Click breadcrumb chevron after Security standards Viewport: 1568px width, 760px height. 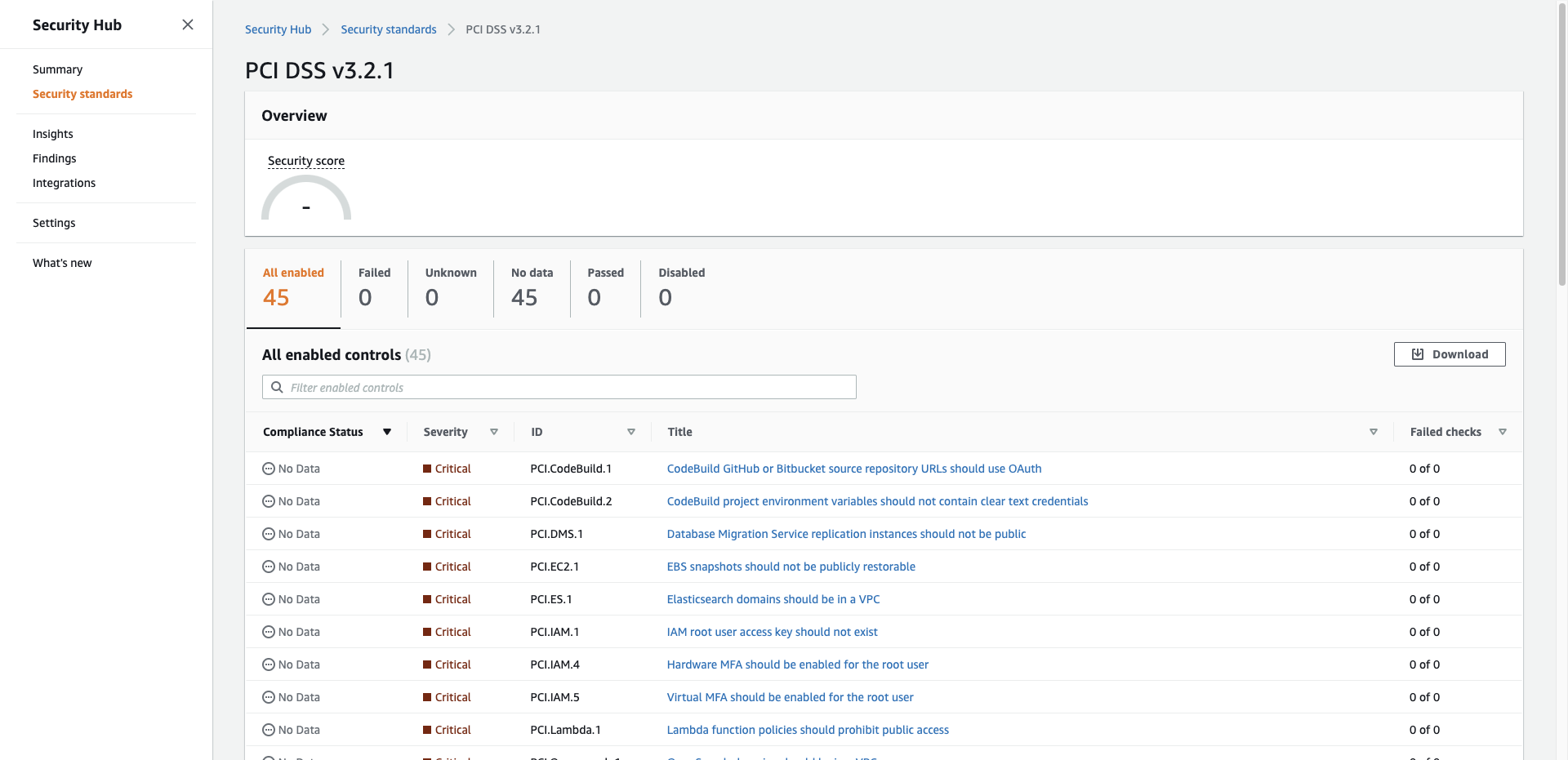pos(451,29)
